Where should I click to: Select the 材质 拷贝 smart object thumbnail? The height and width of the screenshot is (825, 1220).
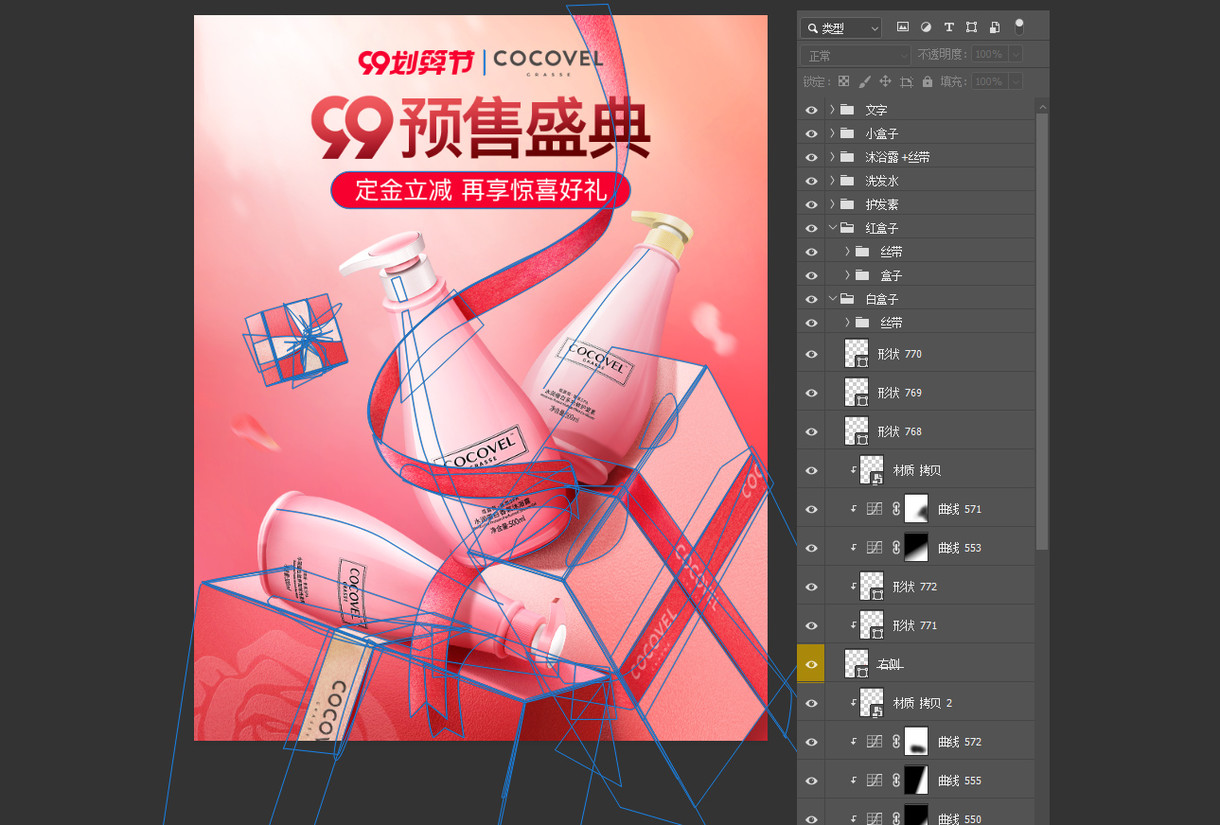point(872,470)
